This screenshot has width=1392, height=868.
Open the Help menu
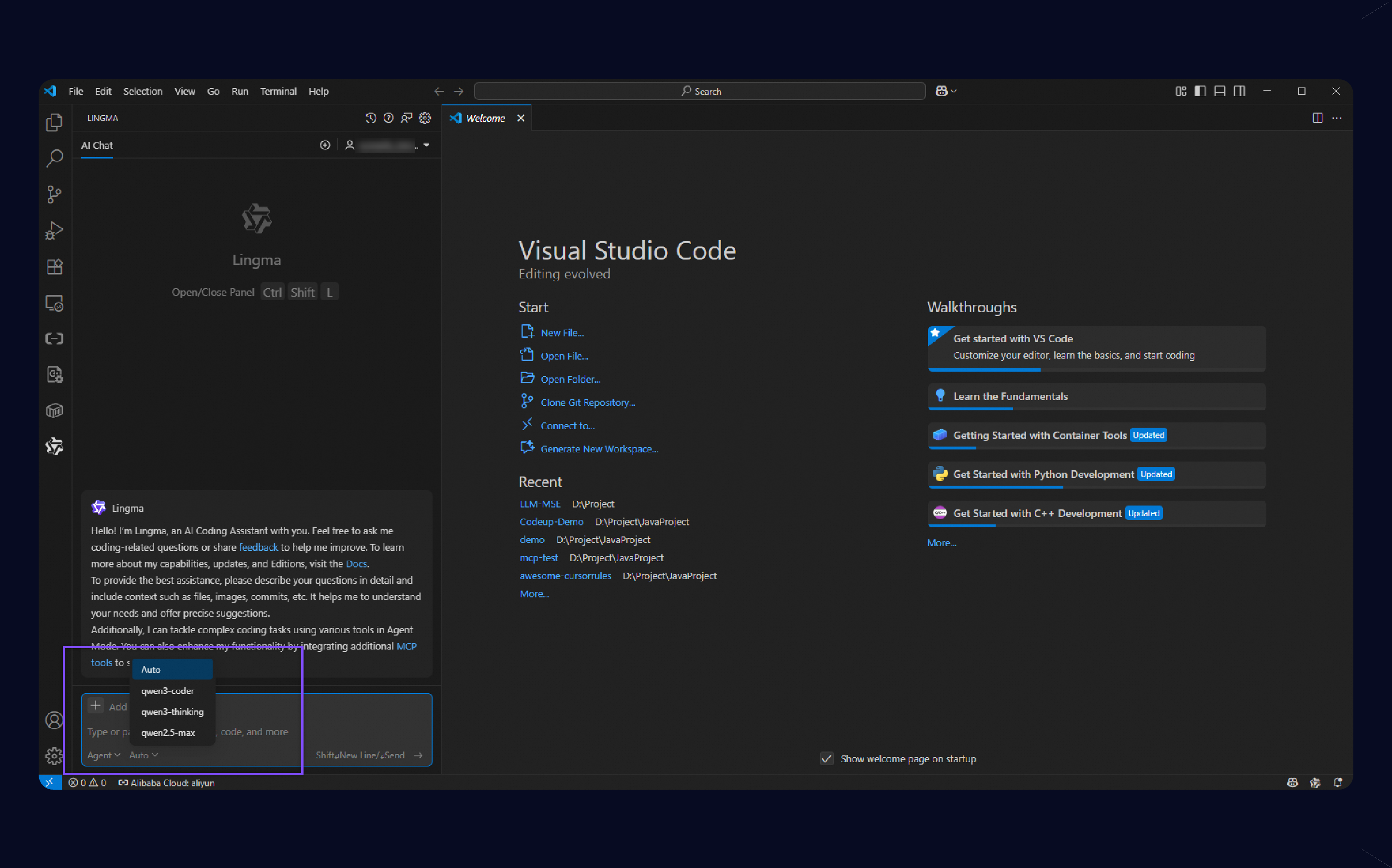[x=319, y=91]
